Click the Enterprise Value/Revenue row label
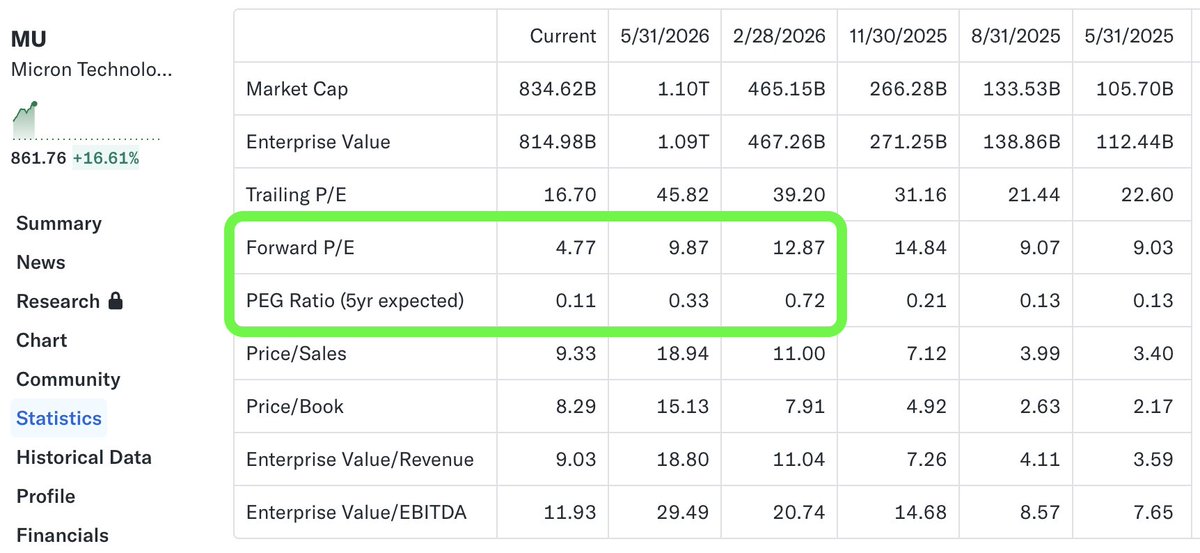1200x553 pixels. point(360,459)
